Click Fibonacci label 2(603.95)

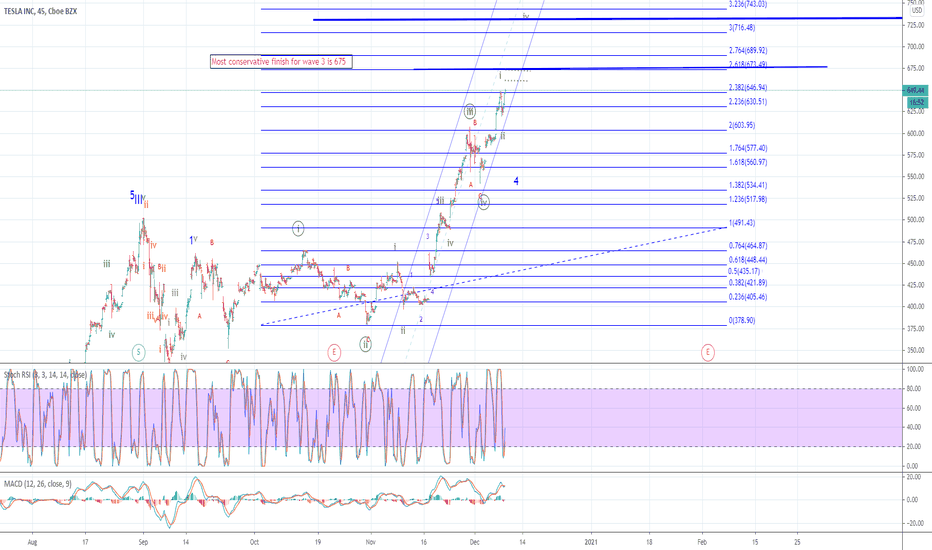click(742, 125)
